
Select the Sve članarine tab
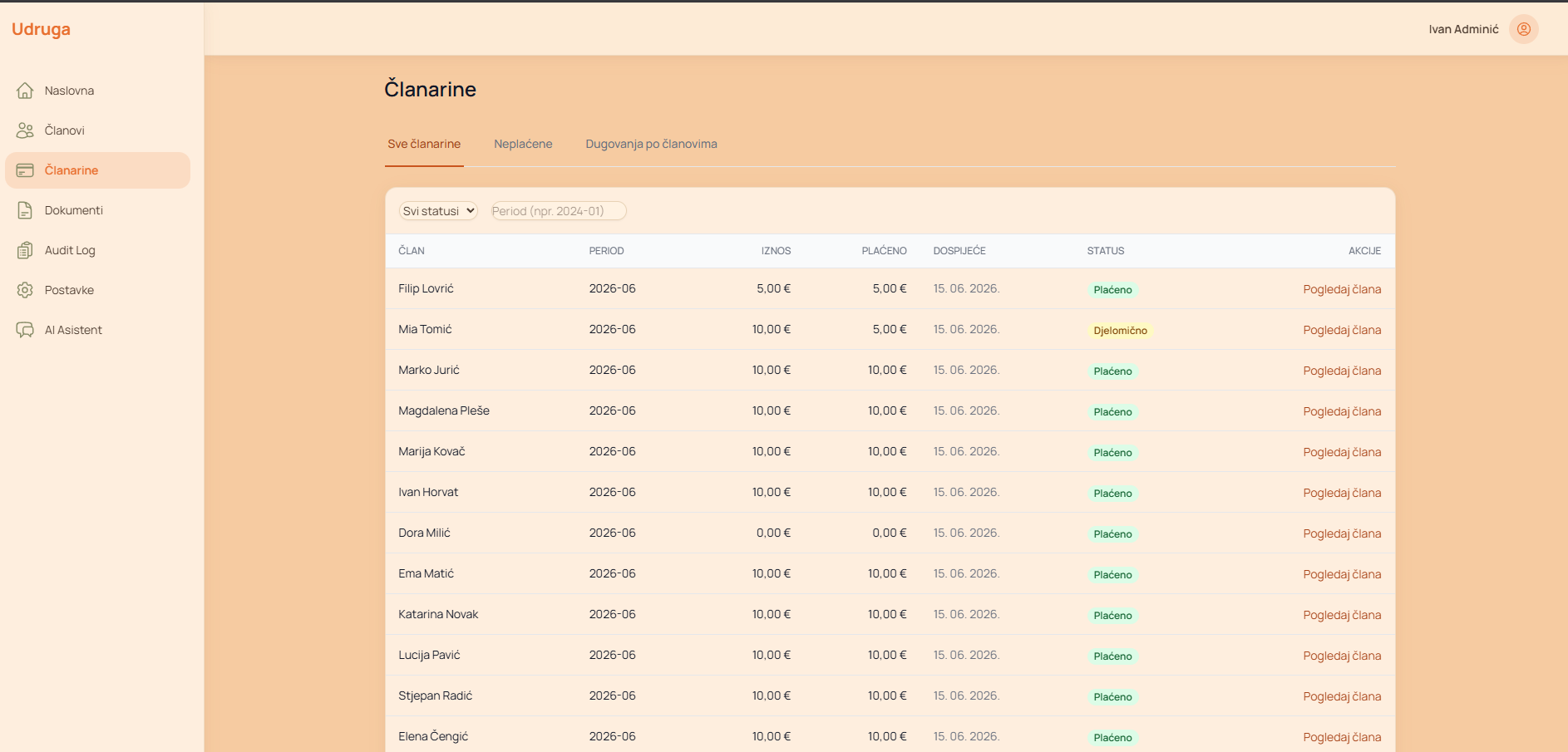tap(424, 144)
